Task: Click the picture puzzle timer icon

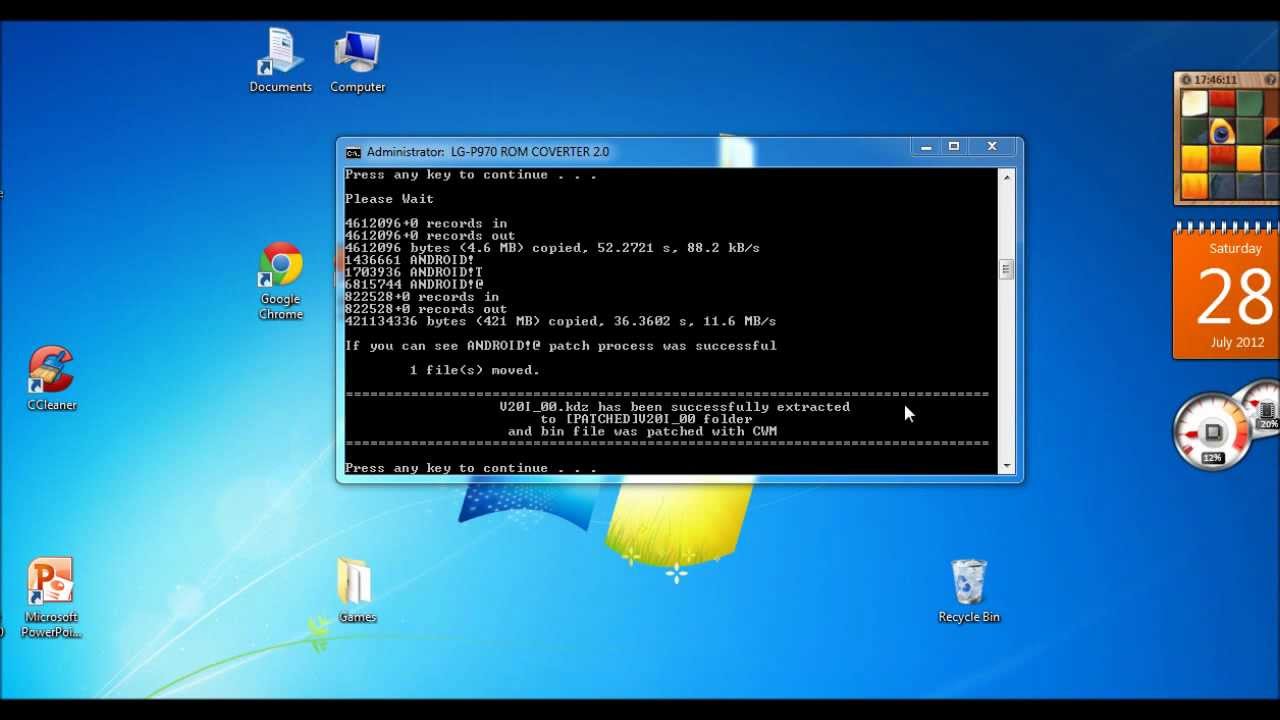Action: [x=1186, y=80]
